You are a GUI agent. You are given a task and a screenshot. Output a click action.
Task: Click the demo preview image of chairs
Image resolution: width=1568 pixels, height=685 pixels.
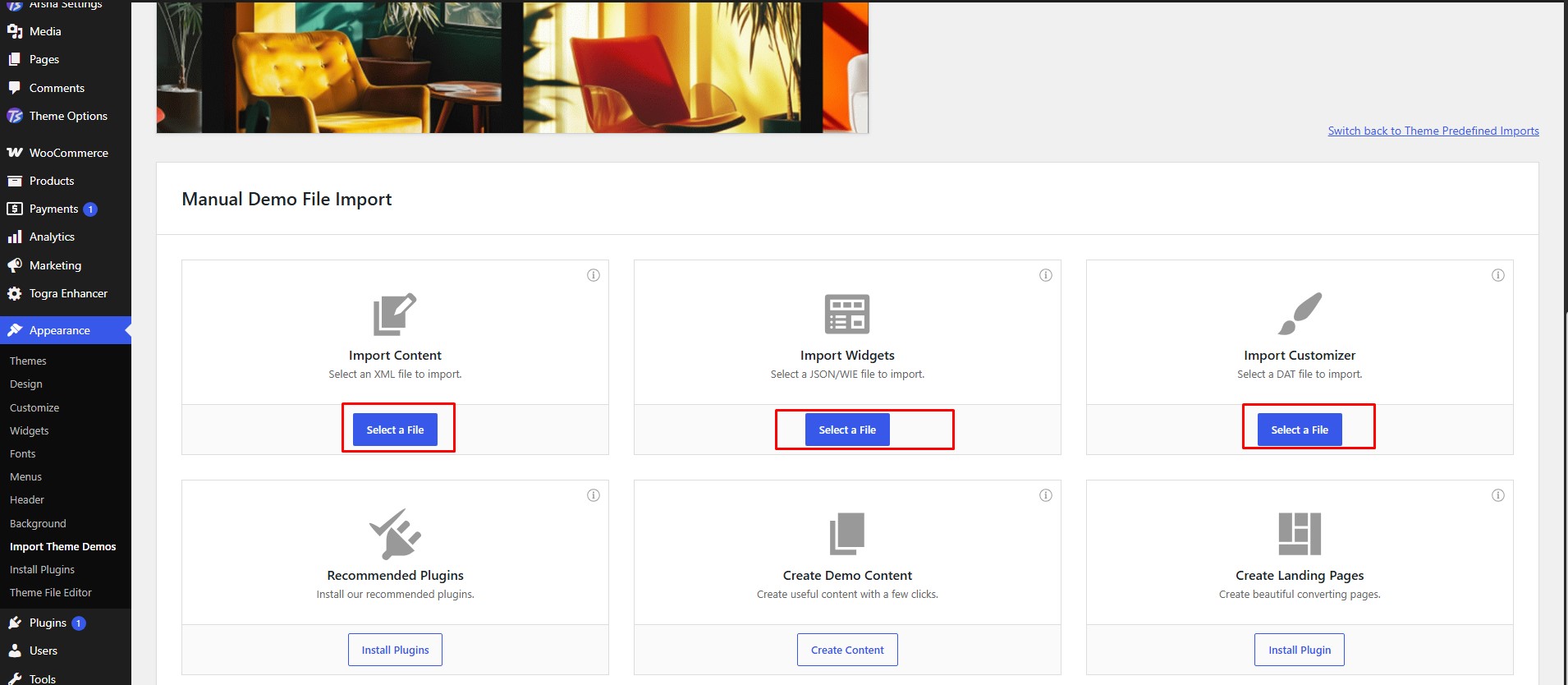(512, 67)
